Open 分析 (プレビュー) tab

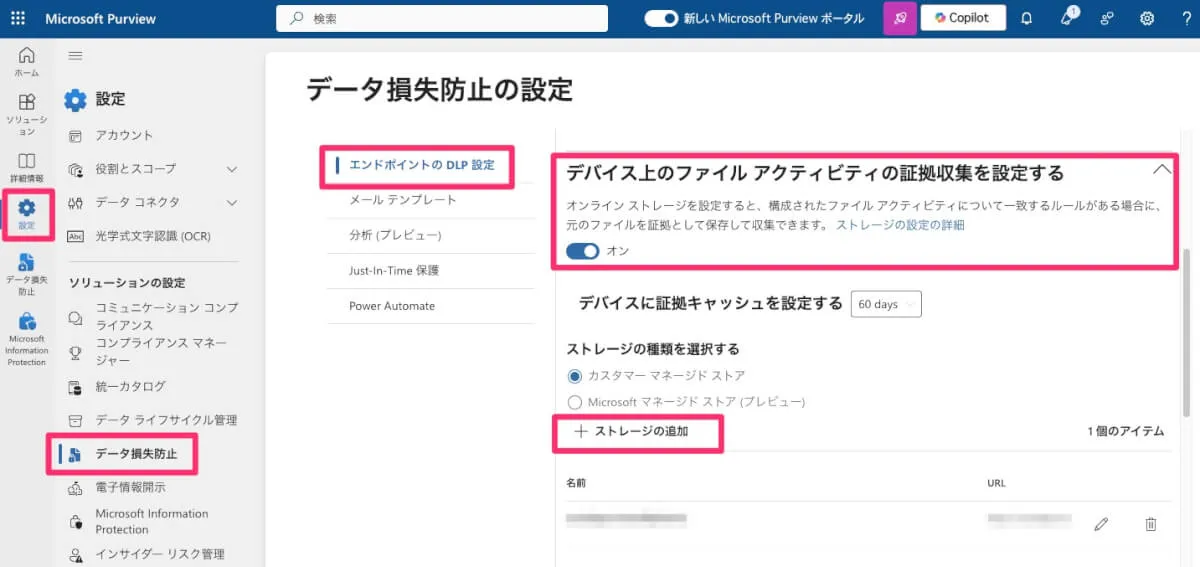tap(395, 235)
